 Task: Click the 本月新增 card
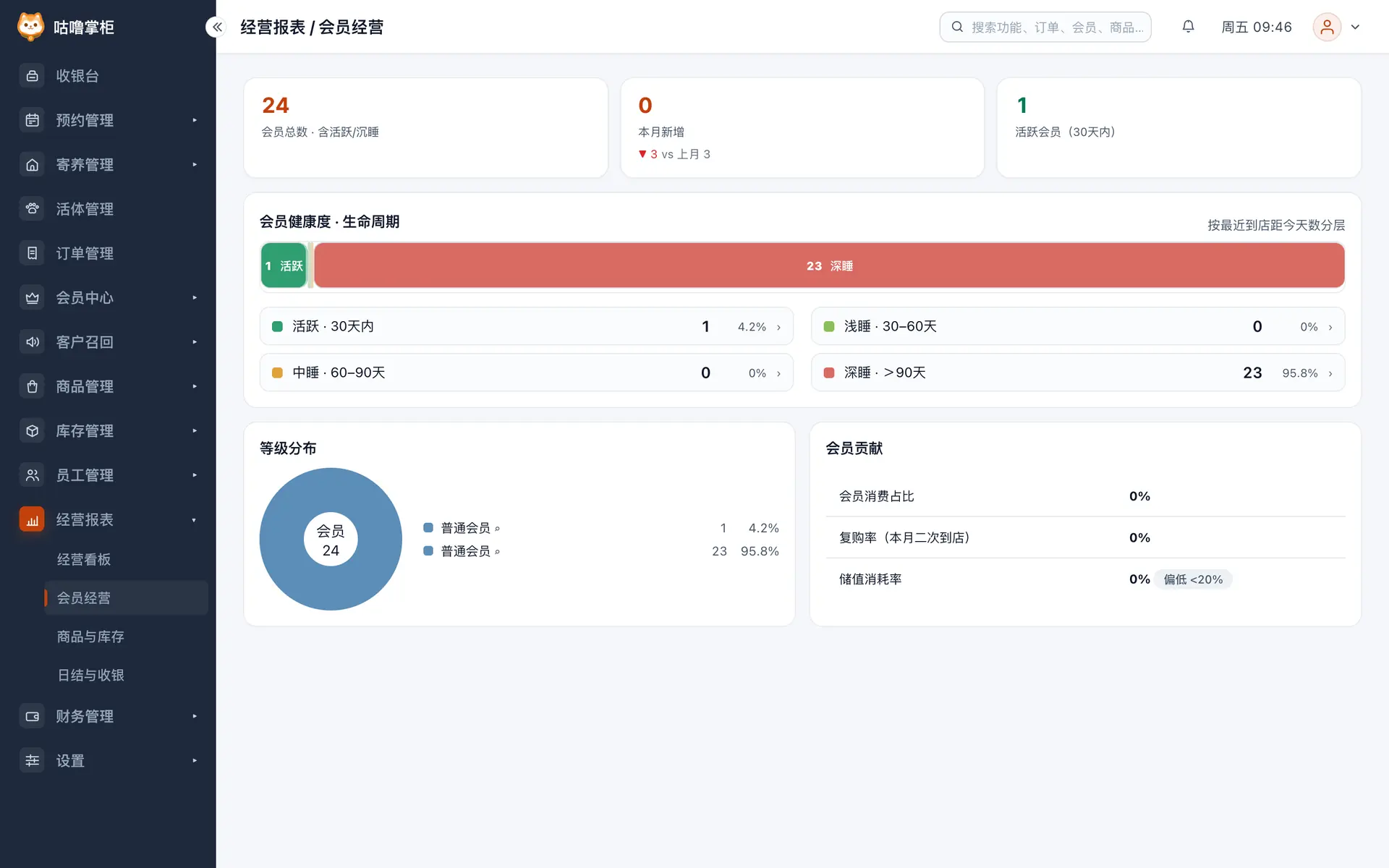tap(802, 127)
